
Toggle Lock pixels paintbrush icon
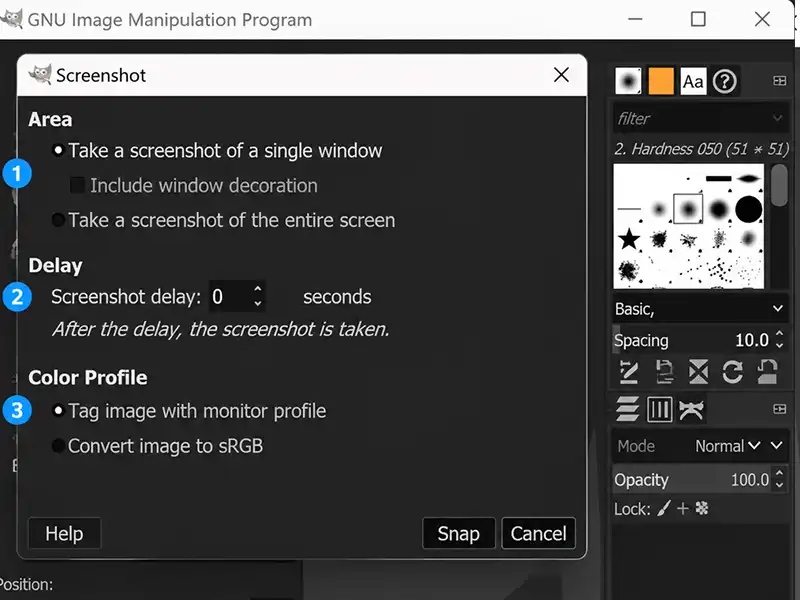664,508
